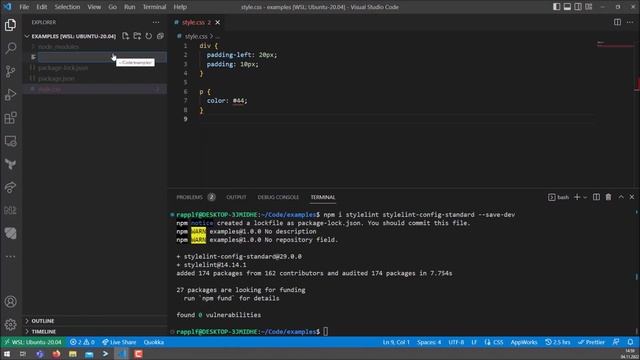Split the terminal panel
The height and width of the screenshot is (360, 640).
pyautogui.click(x=596, y=197)
